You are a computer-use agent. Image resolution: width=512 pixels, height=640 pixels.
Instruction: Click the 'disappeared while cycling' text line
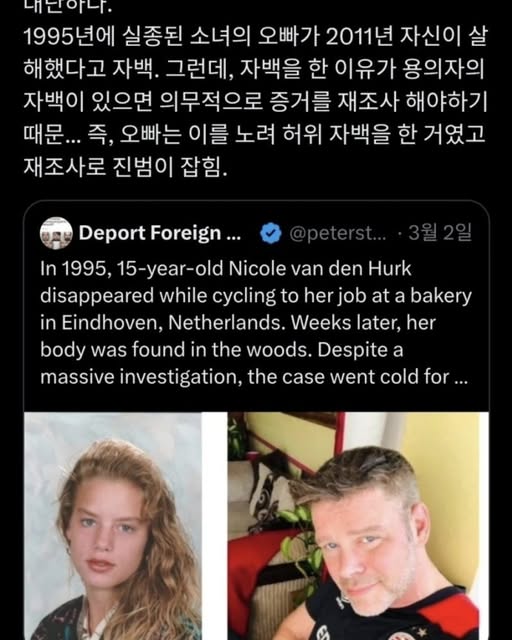pos(256,296)
